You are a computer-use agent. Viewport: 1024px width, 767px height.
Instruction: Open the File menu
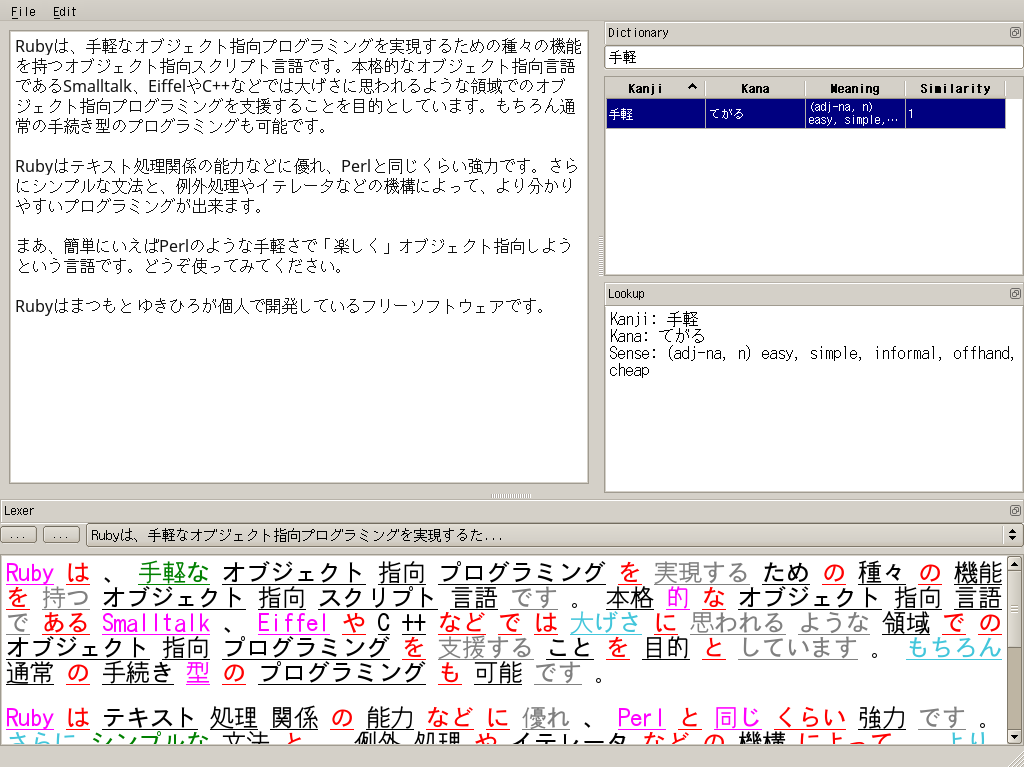coord(24,12)
